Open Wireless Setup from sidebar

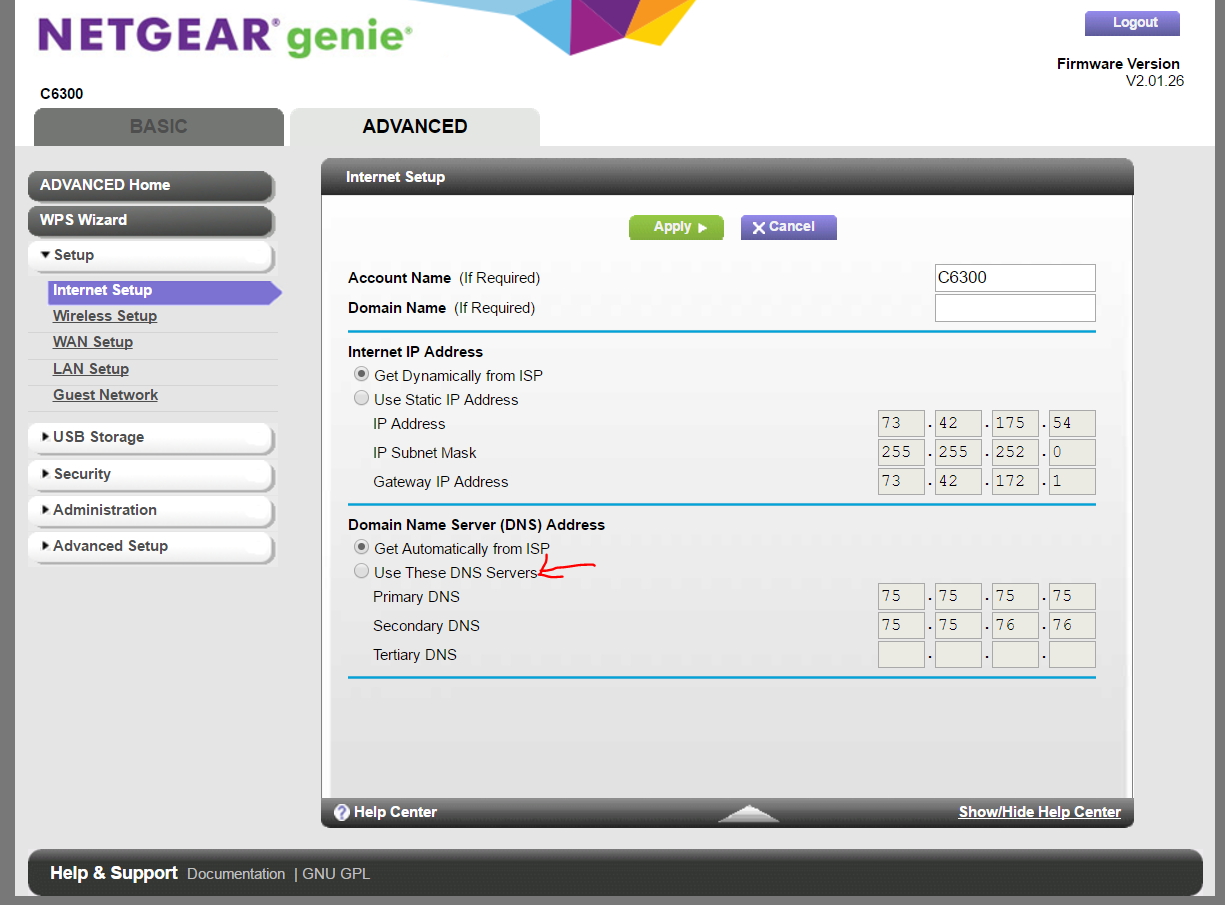105,316
